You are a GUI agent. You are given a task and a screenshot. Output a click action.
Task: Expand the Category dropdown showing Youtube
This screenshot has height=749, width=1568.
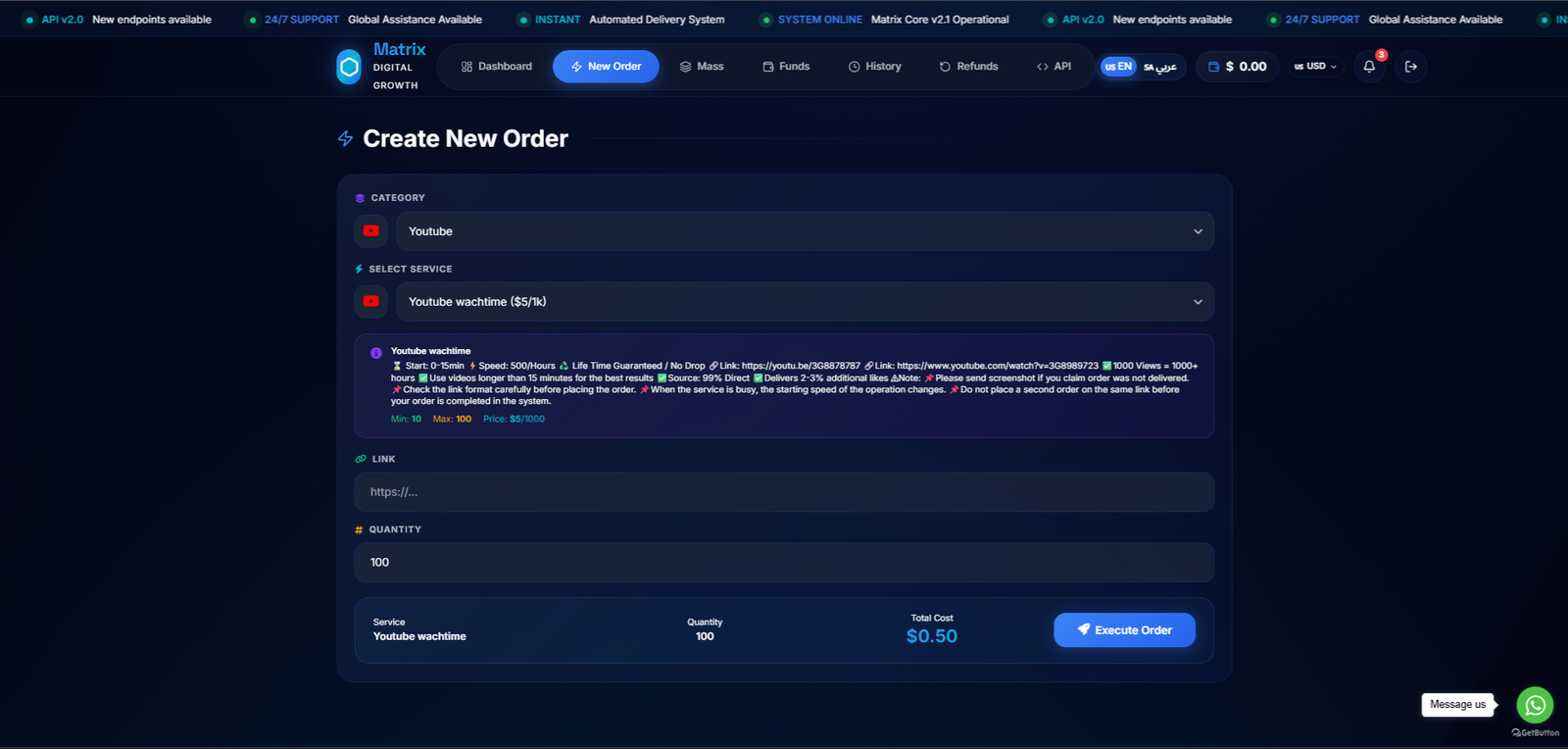pyautogui.click(x=804, y=231)
